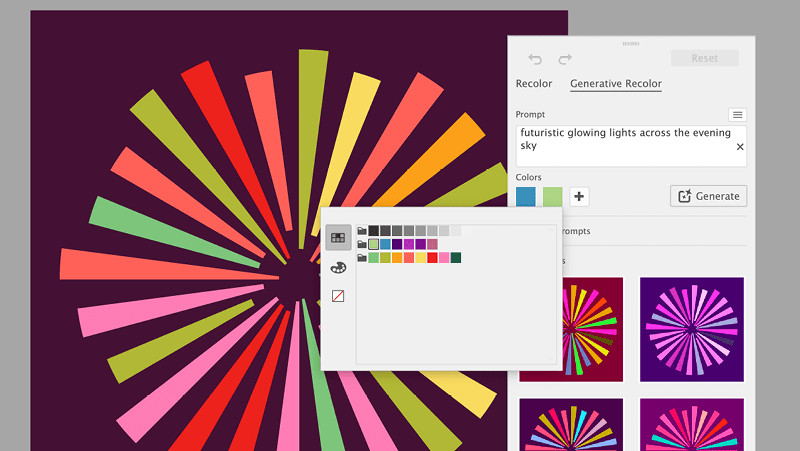The width and height of the screenshot is (800, 451).
Task: Pick the orange swatch in third row
Action: pyautogui.click(x=397, y=258)
